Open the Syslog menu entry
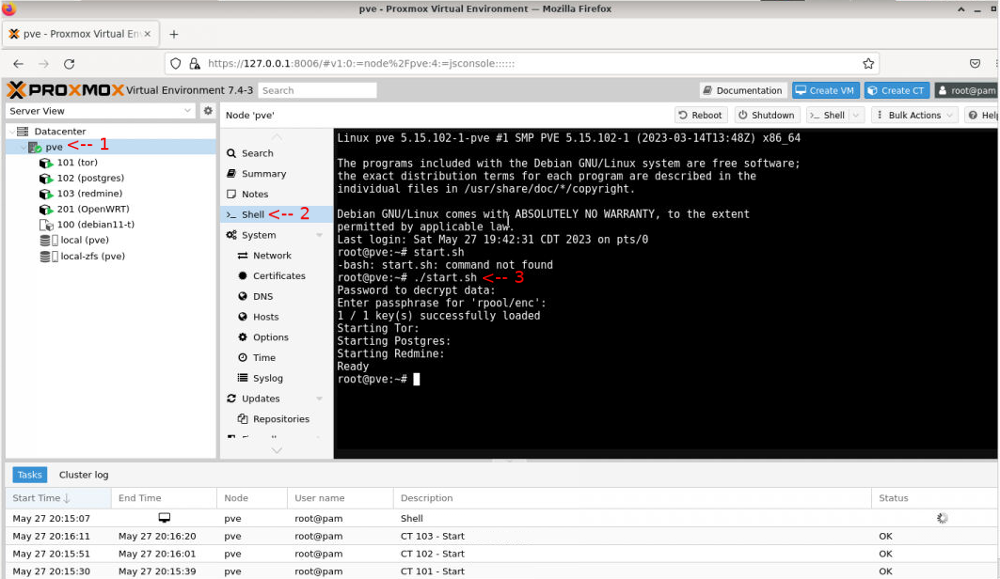 point(267,378)
